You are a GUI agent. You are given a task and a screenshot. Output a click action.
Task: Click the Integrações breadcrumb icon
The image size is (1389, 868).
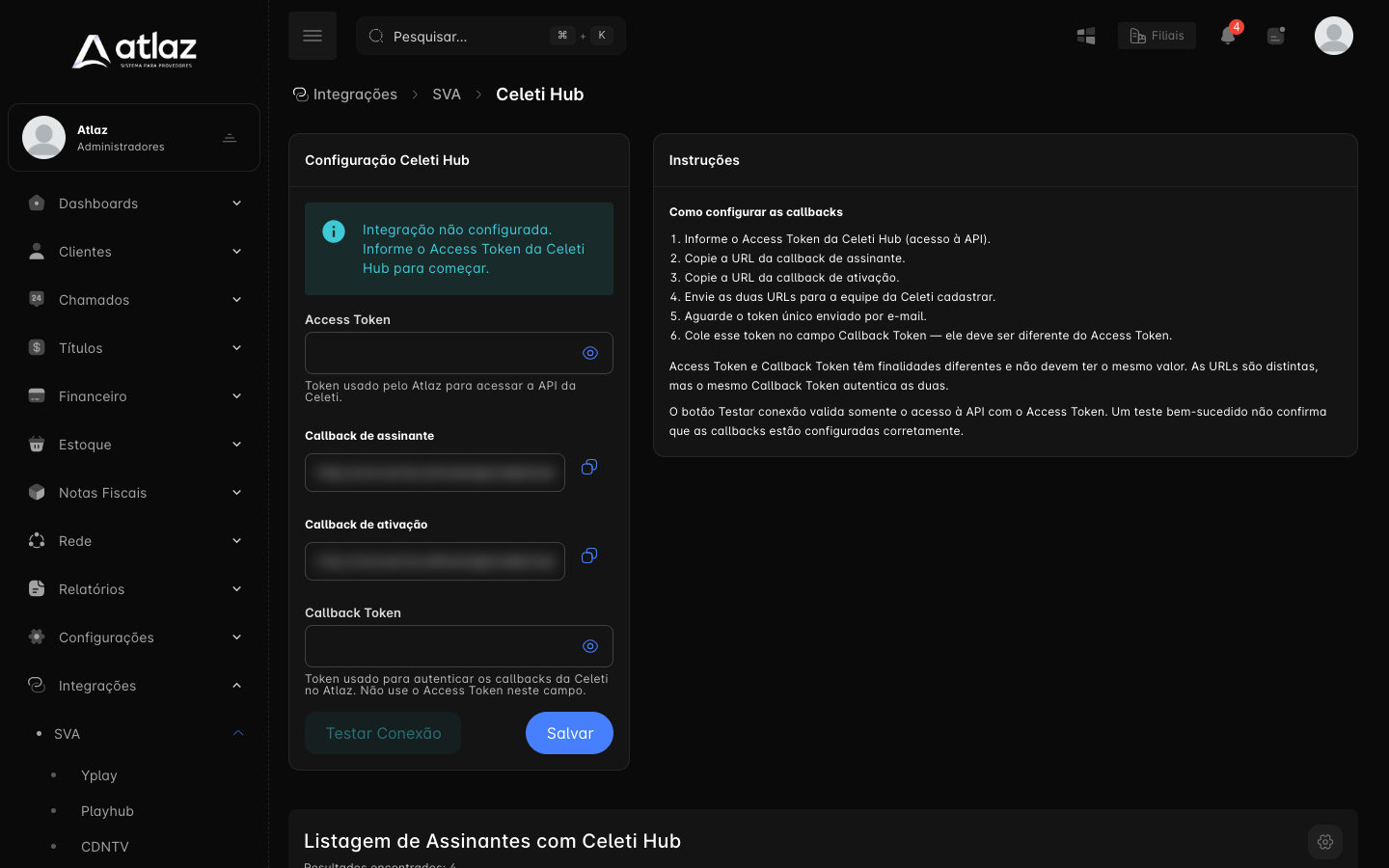click(301, 94)
